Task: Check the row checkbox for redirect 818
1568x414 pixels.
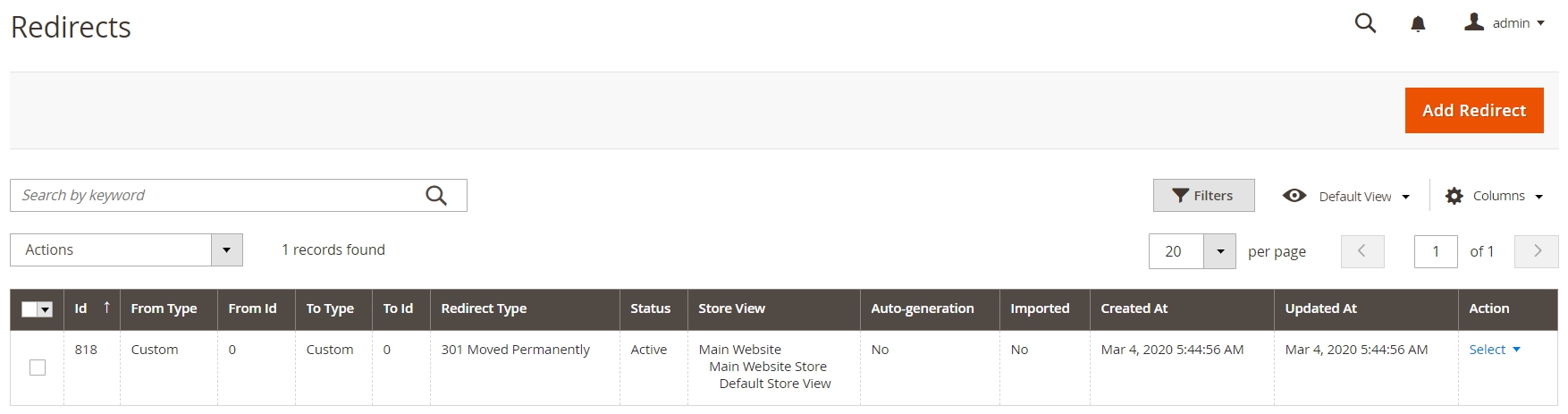Action: coord(38,368)
